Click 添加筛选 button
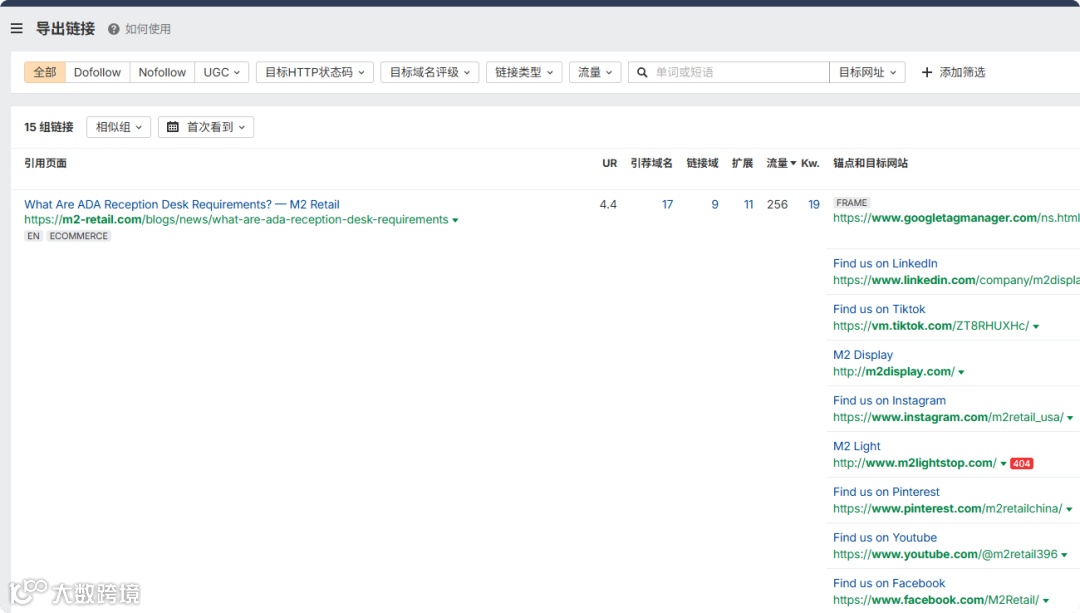The width and height of the screenshot is (1080, 613). pos(953,72)
